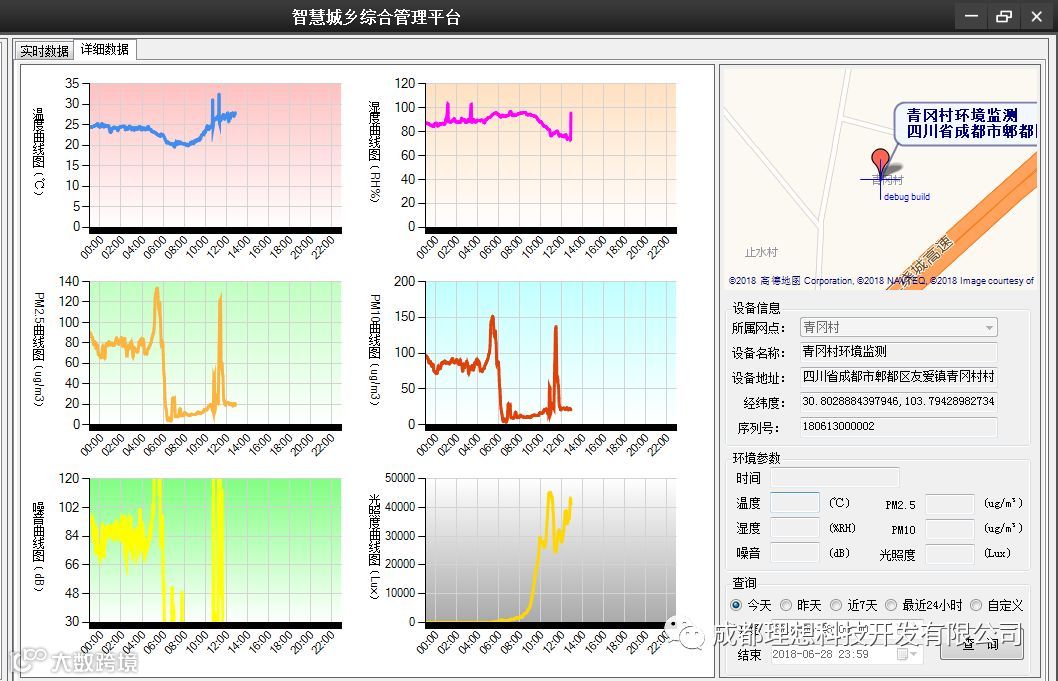Click the 经纬度 coordinates field
1058x681 pixels.
point(898,402)
